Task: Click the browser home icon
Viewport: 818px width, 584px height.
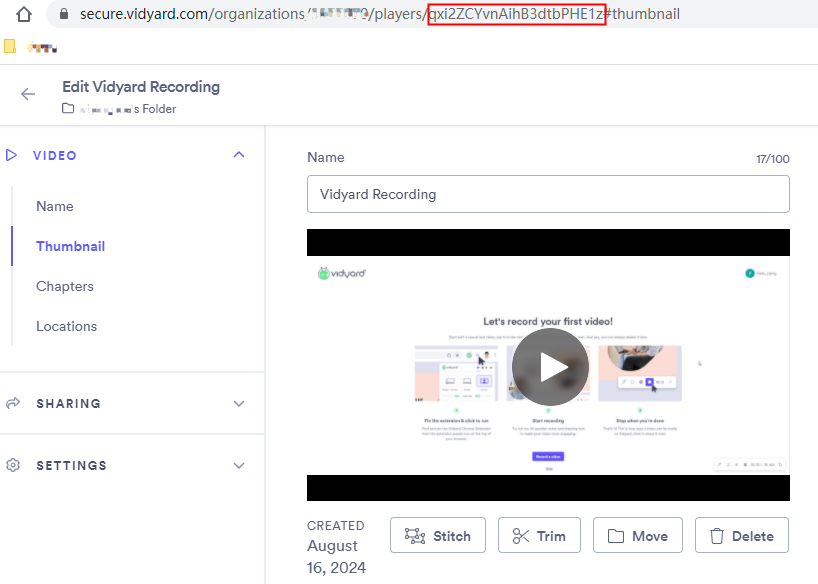Action: (x=24, y=15)
